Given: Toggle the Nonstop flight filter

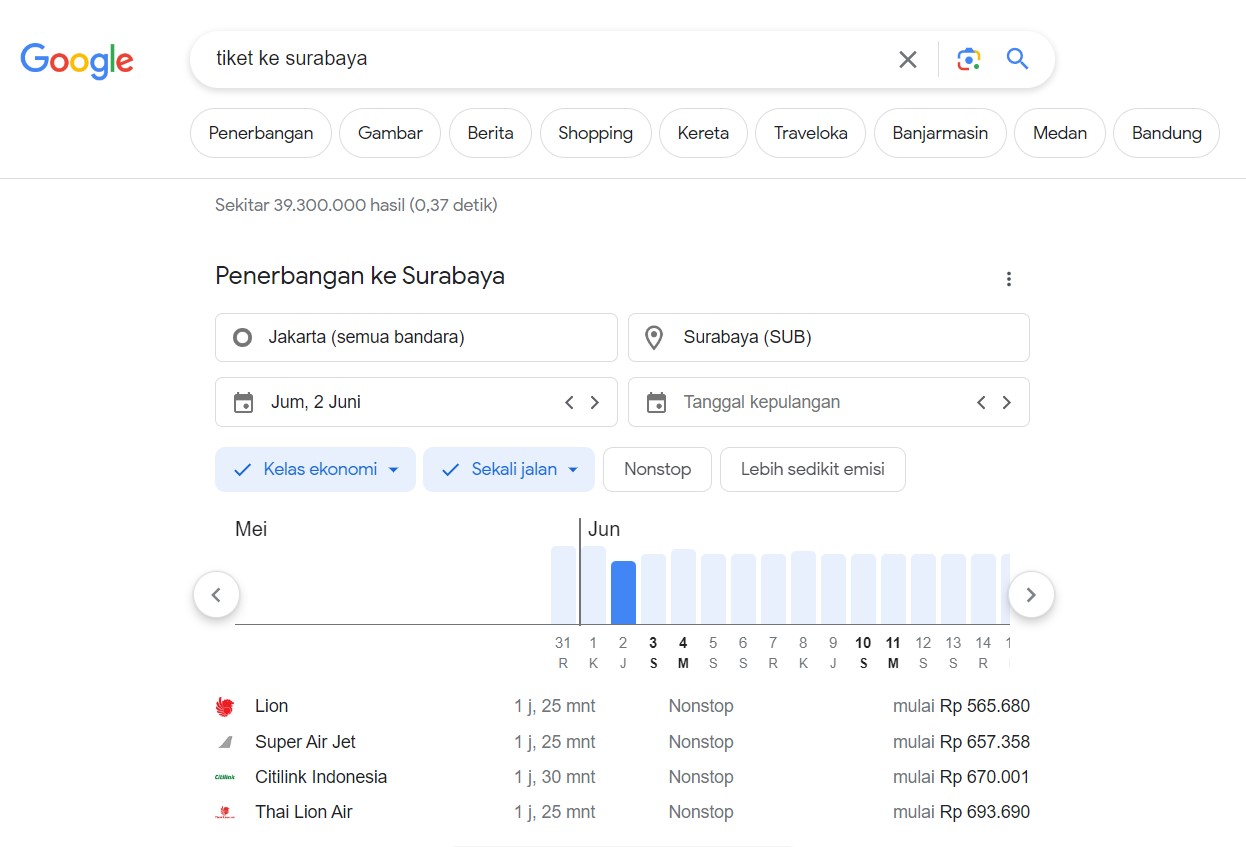Looking at the screenshot, I should 657,469.
